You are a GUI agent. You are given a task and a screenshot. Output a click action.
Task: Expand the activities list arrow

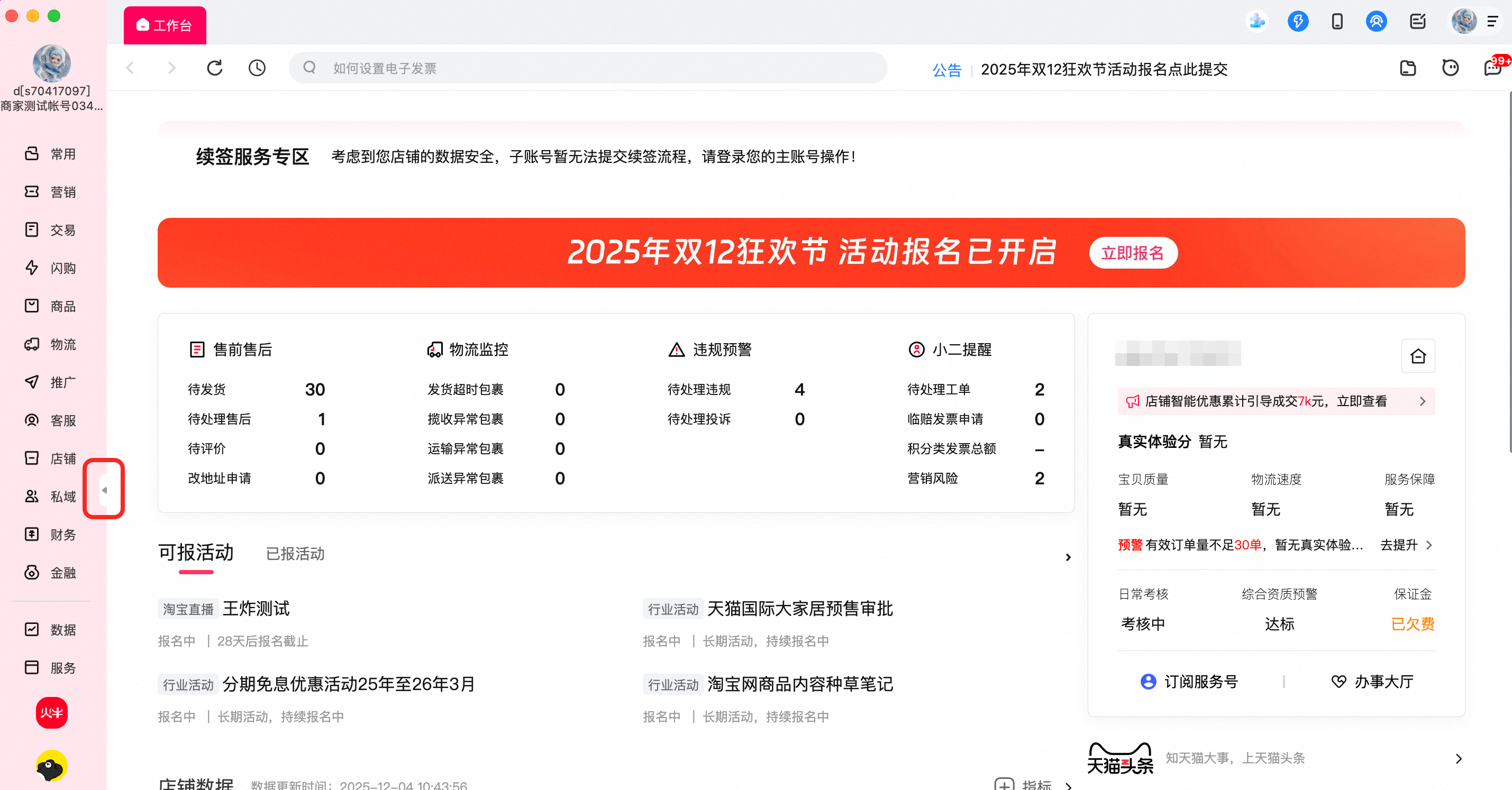click(1068, 557)
